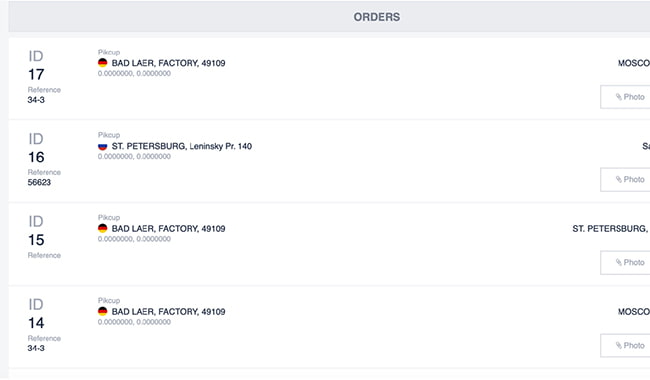The height and width of the screenshot is (380, 650).
Task: Click reference number 56623
Action: click(x=39, y=182)
